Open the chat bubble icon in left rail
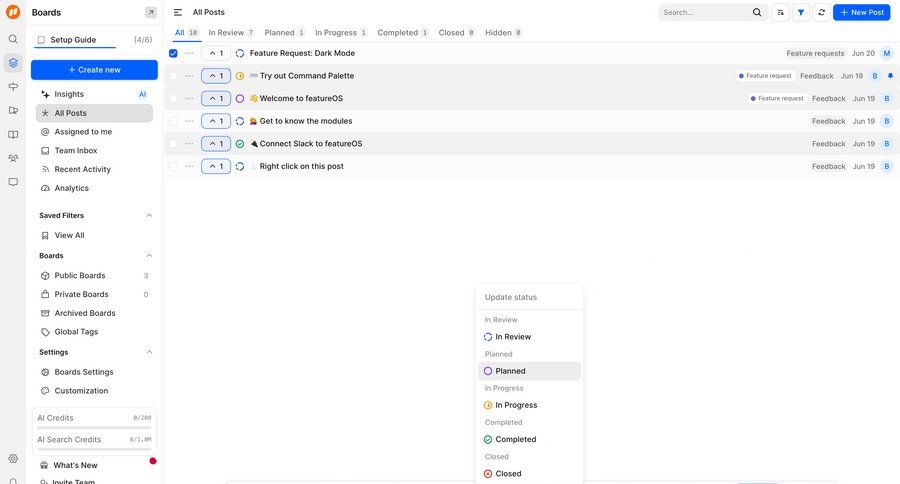 (x=13, y=182)
